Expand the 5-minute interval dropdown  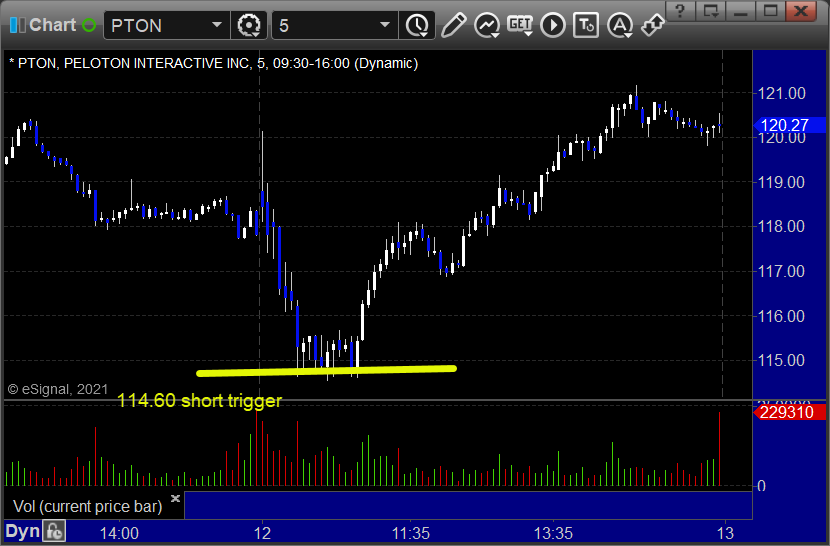pyautogui.click(x=385, y=25)
